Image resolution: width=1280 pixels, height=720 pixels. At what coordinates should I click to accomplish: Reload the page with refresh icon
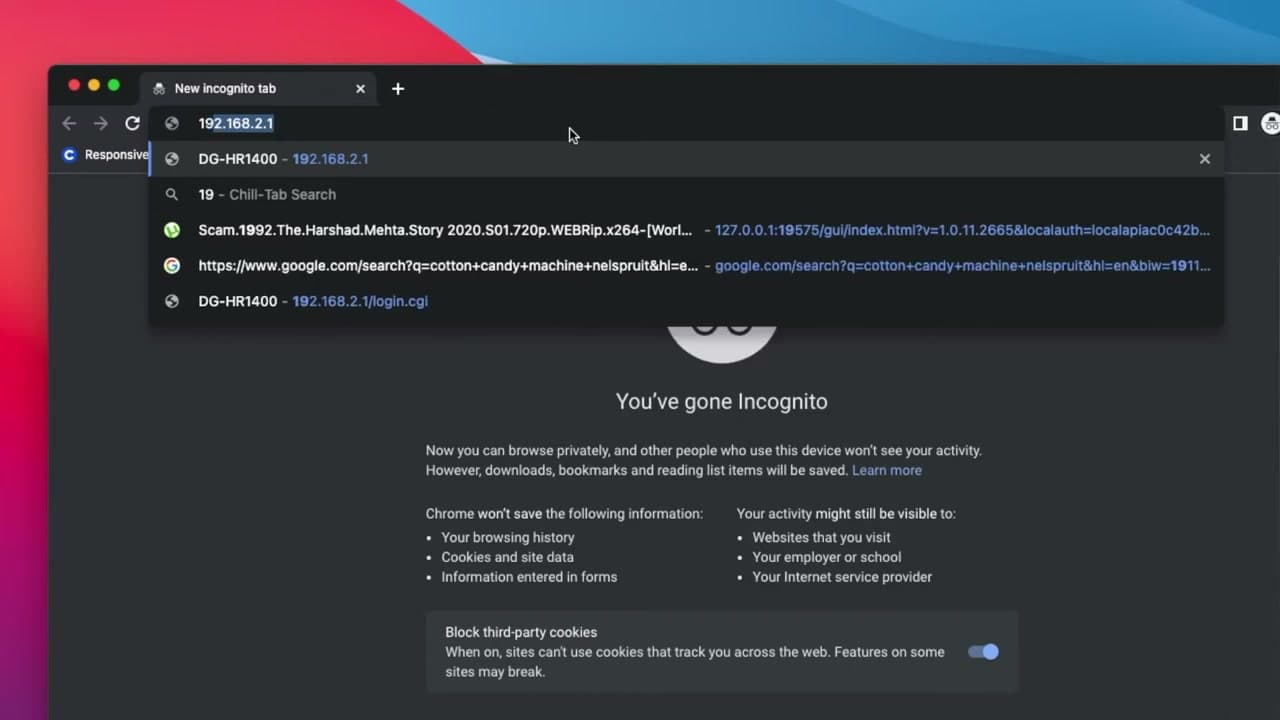point(132,123)
